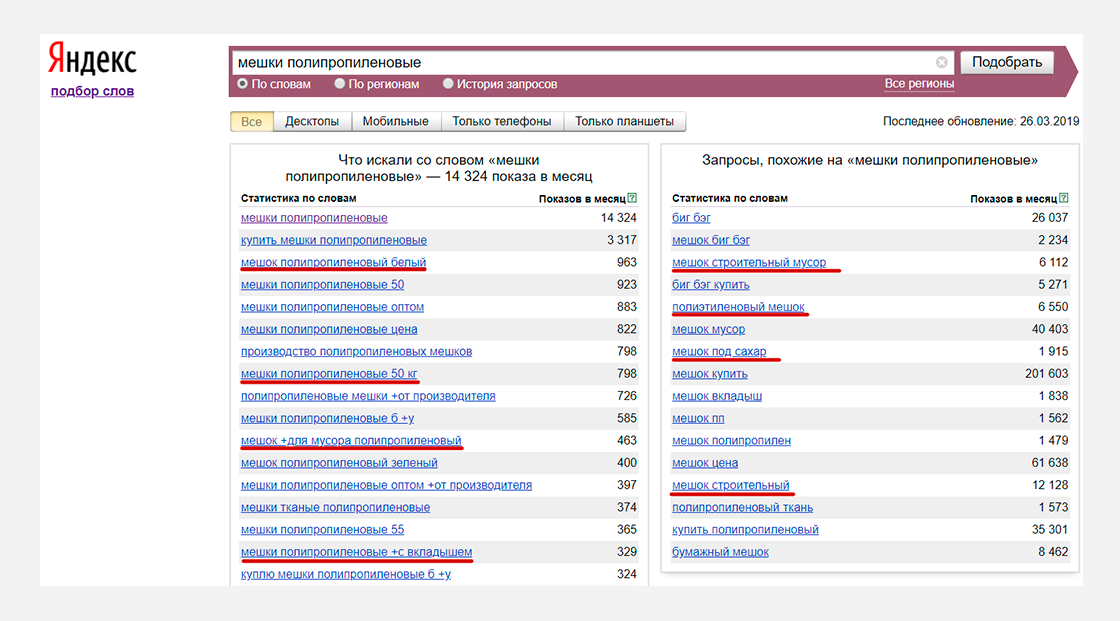Switch to the Только телефоны tab
Screen dimensions: 1120x621
pyautogui.click(x=502, y=121)
